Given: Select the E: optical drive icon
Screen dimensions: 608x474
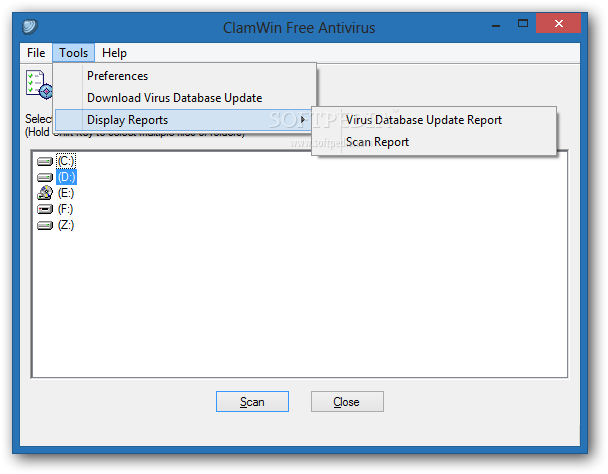Looking at the screenshot, I should coord(45,193).
